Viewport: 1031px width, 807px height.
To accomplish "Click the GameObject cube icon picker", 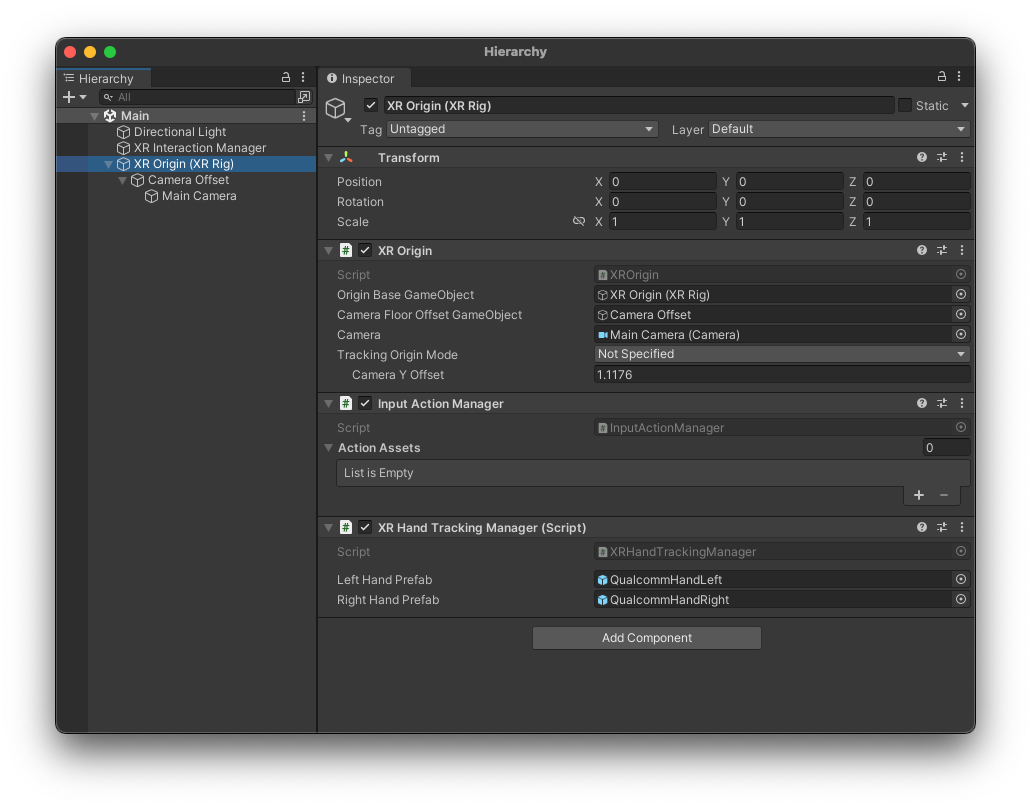I will 337,109.
